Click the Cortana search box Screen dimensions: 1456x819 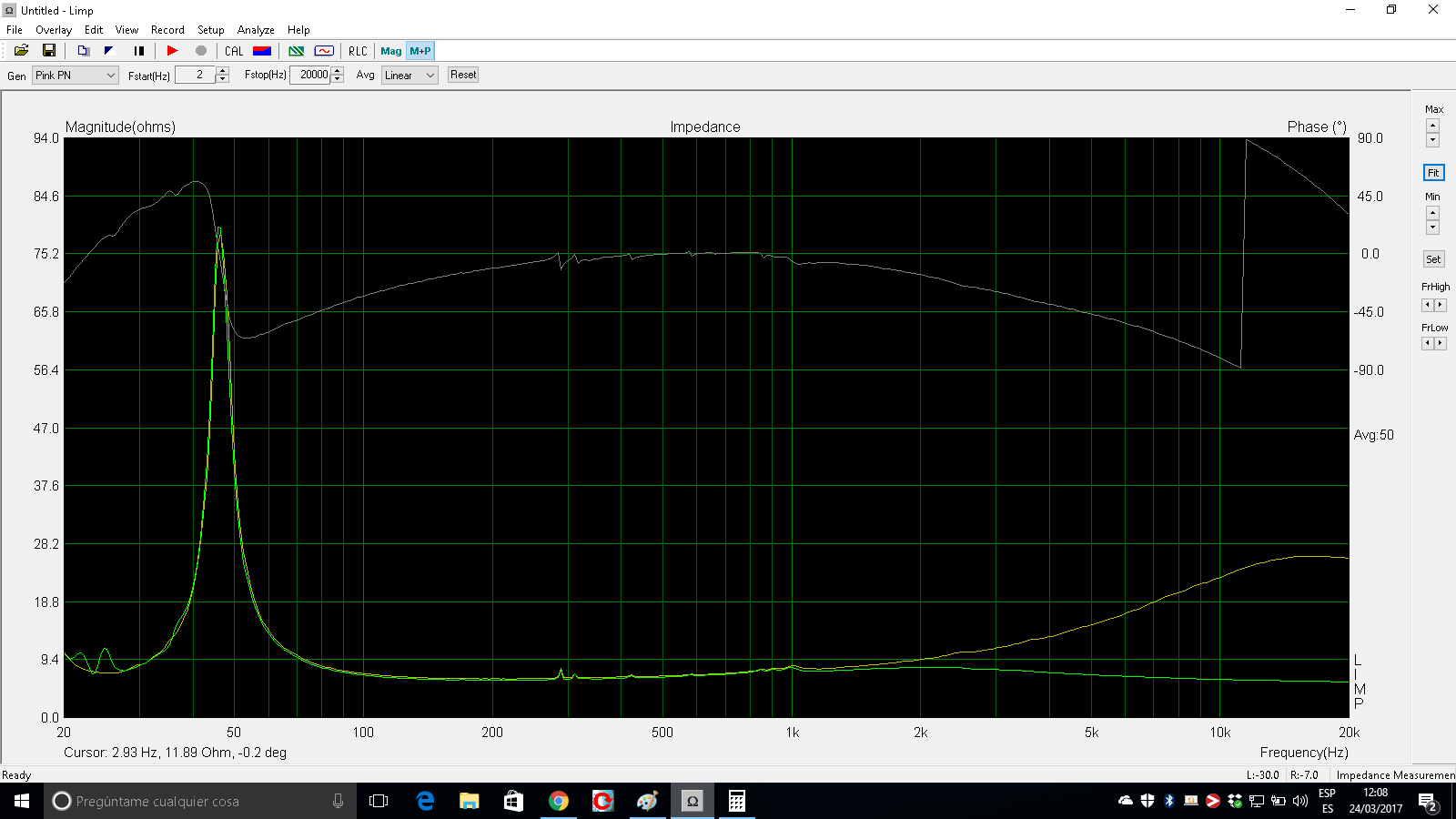pyautogui.click(x=200, y=801)
